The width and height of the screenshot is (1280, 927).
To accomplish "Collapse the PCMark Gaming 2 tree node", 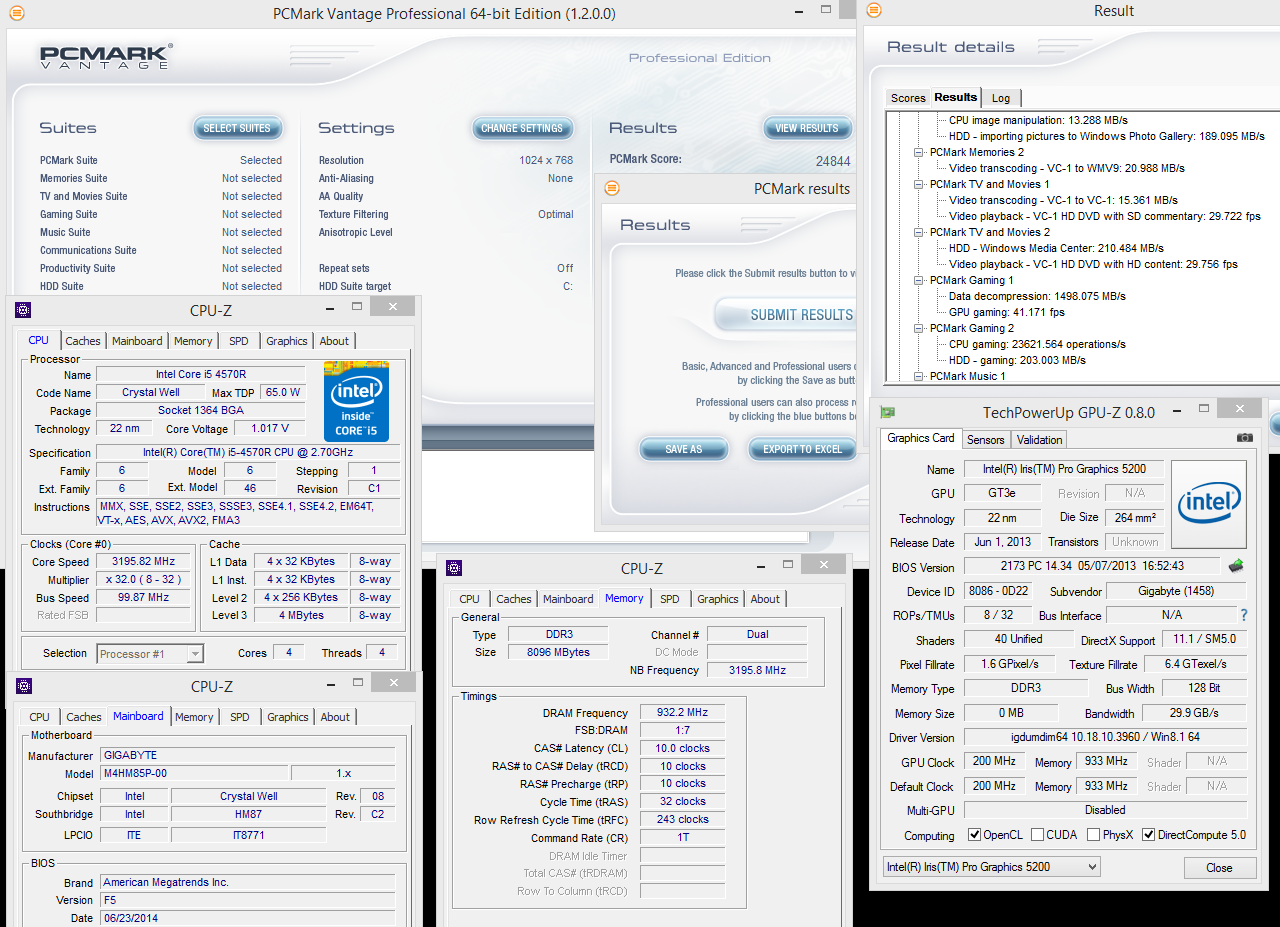I will [920, 328].
